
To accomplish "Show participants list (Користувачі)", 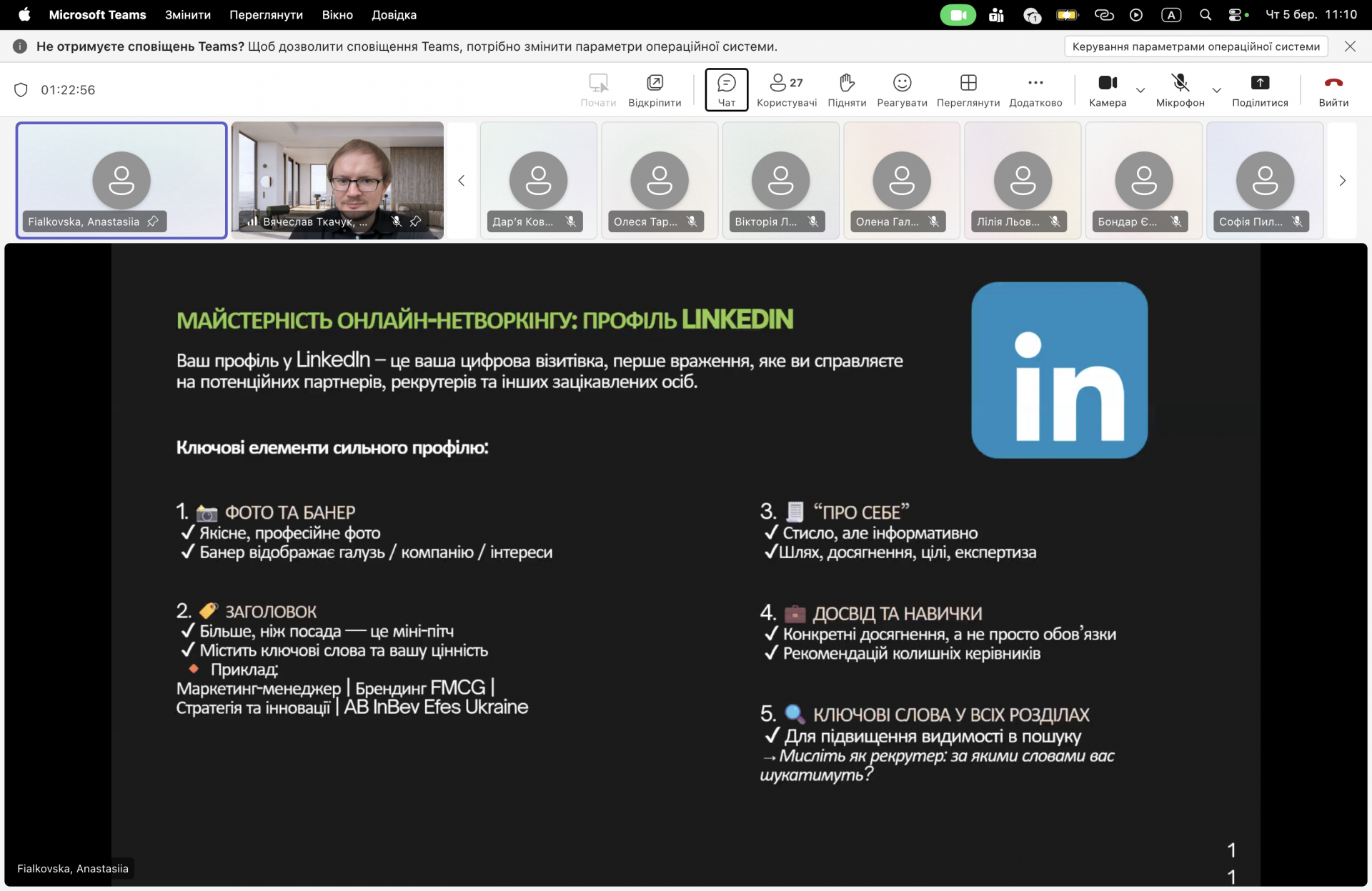I will coord(786,89).
